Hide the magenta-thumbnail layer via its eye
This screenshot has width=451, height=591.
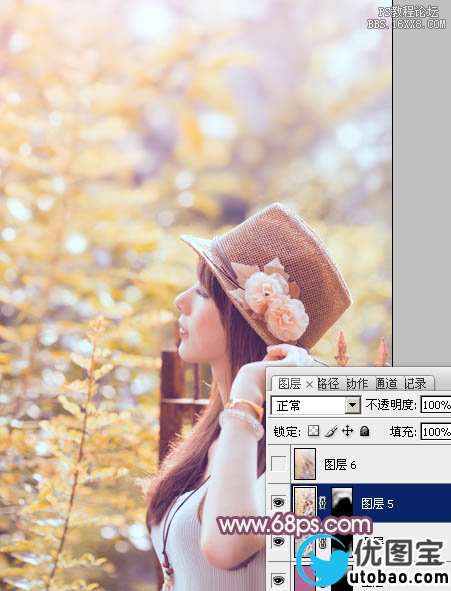coord(278,580)
